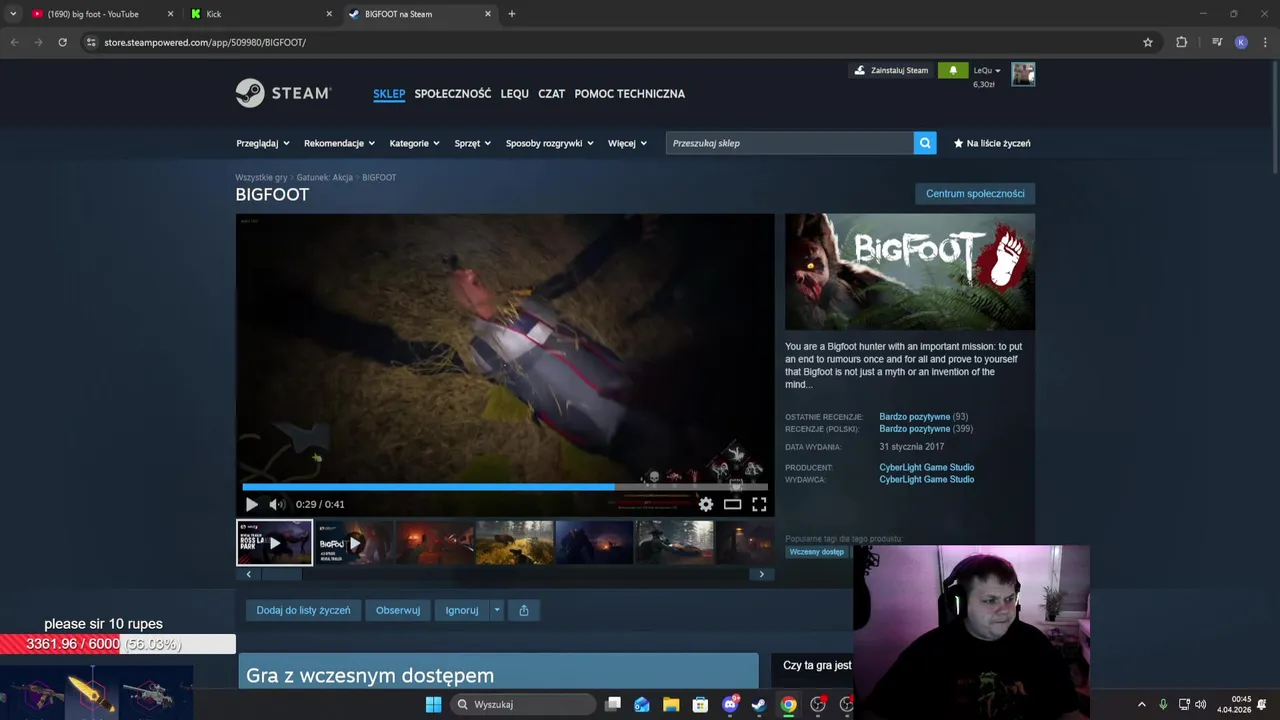Open Na liście życzeń link

coord(992,143)
